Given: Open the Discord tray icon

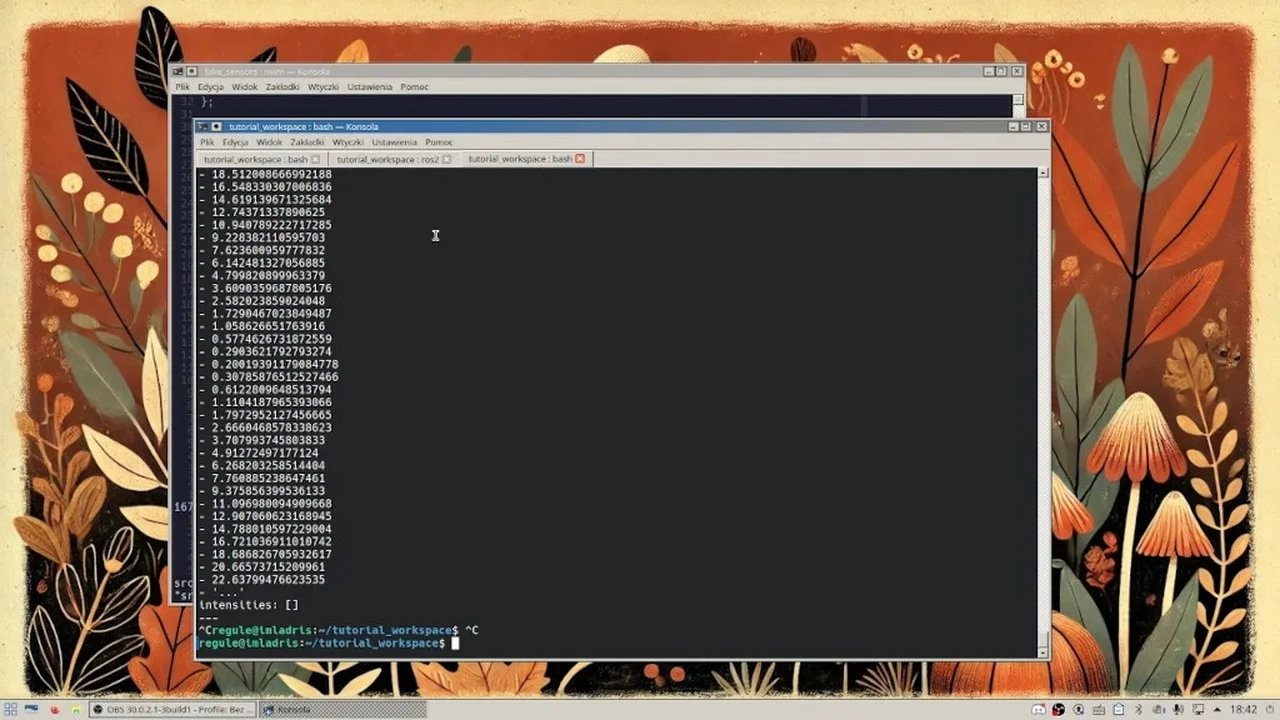Looking at the screenshot, I should click(1039, 709).
